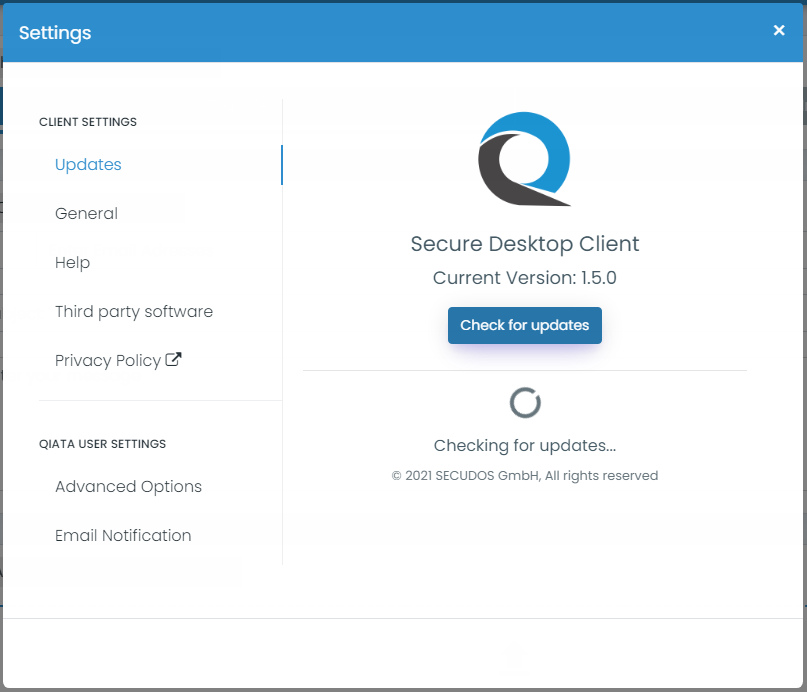Viewport: 807px width, 692px height.
Task: Click the Check for updates button
Action: [524, 325]
